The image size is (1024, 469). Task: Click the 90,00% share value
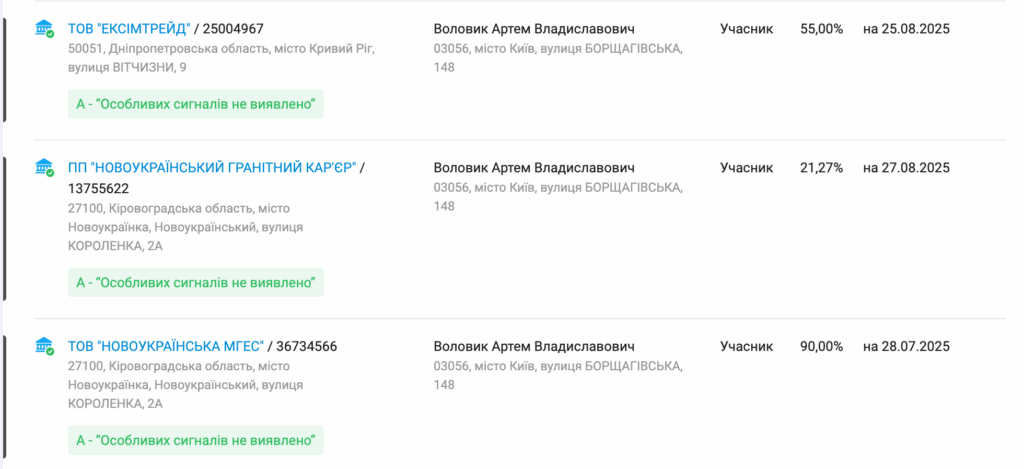822,346
